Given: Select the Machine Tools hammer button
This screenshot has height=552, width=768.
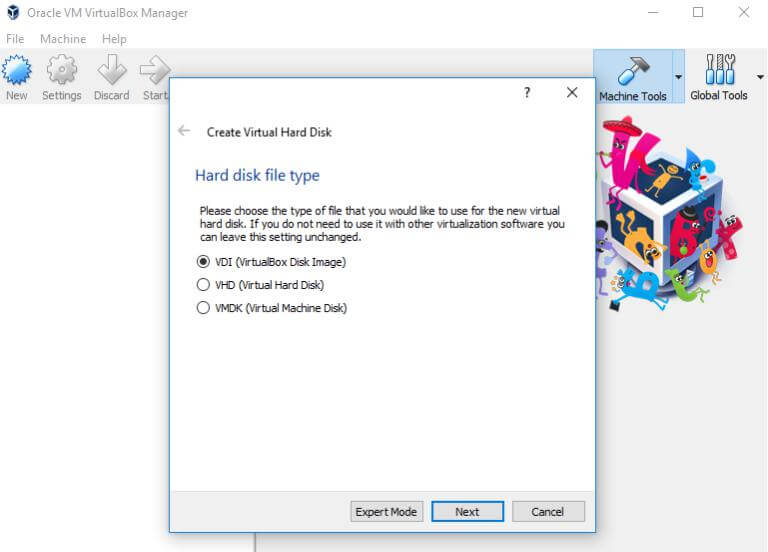Looking at the screenshot, I should pos(633,76).
